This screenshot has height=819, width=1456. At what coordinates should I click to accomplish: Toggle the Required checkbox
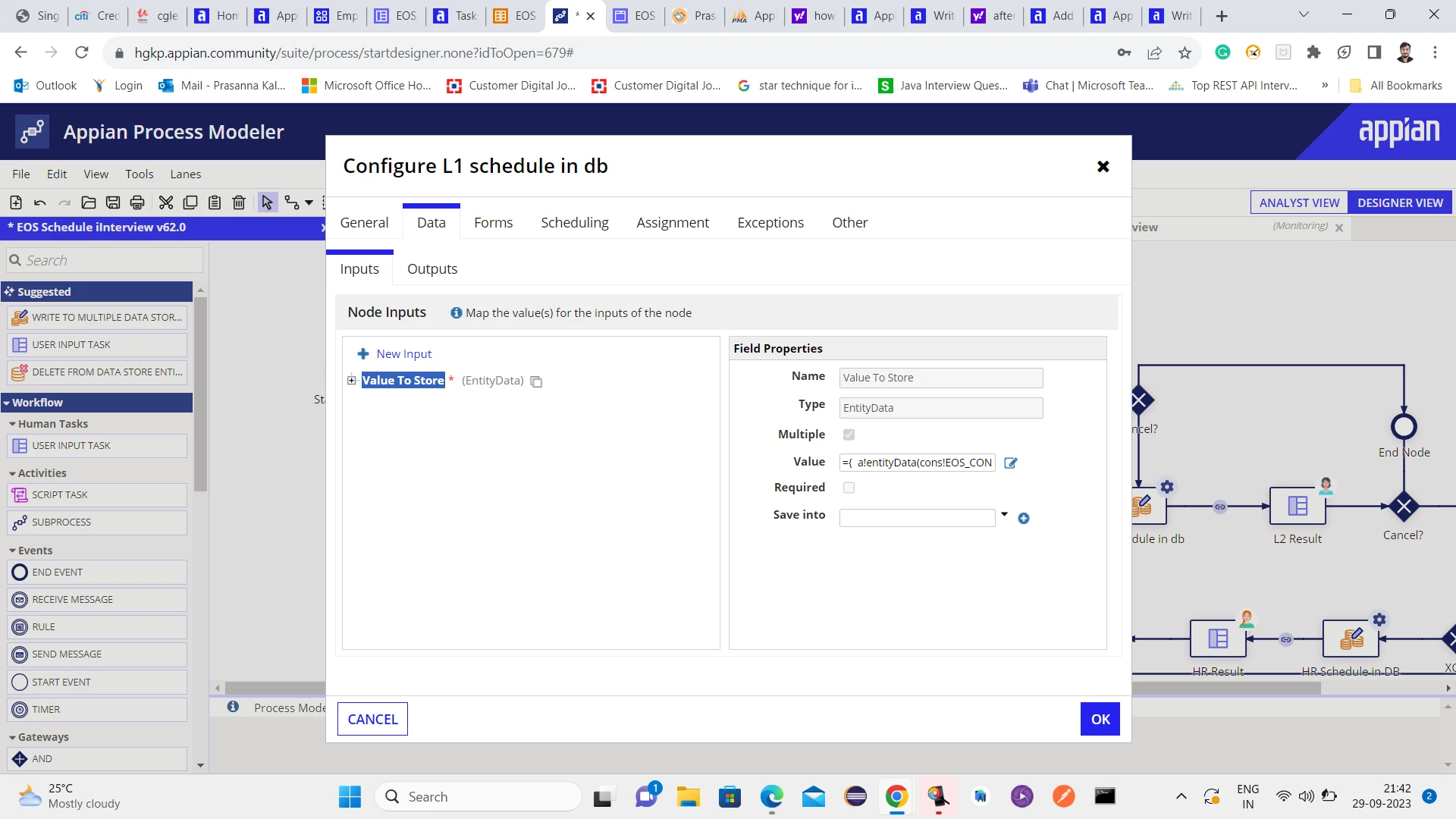(849, 488)
